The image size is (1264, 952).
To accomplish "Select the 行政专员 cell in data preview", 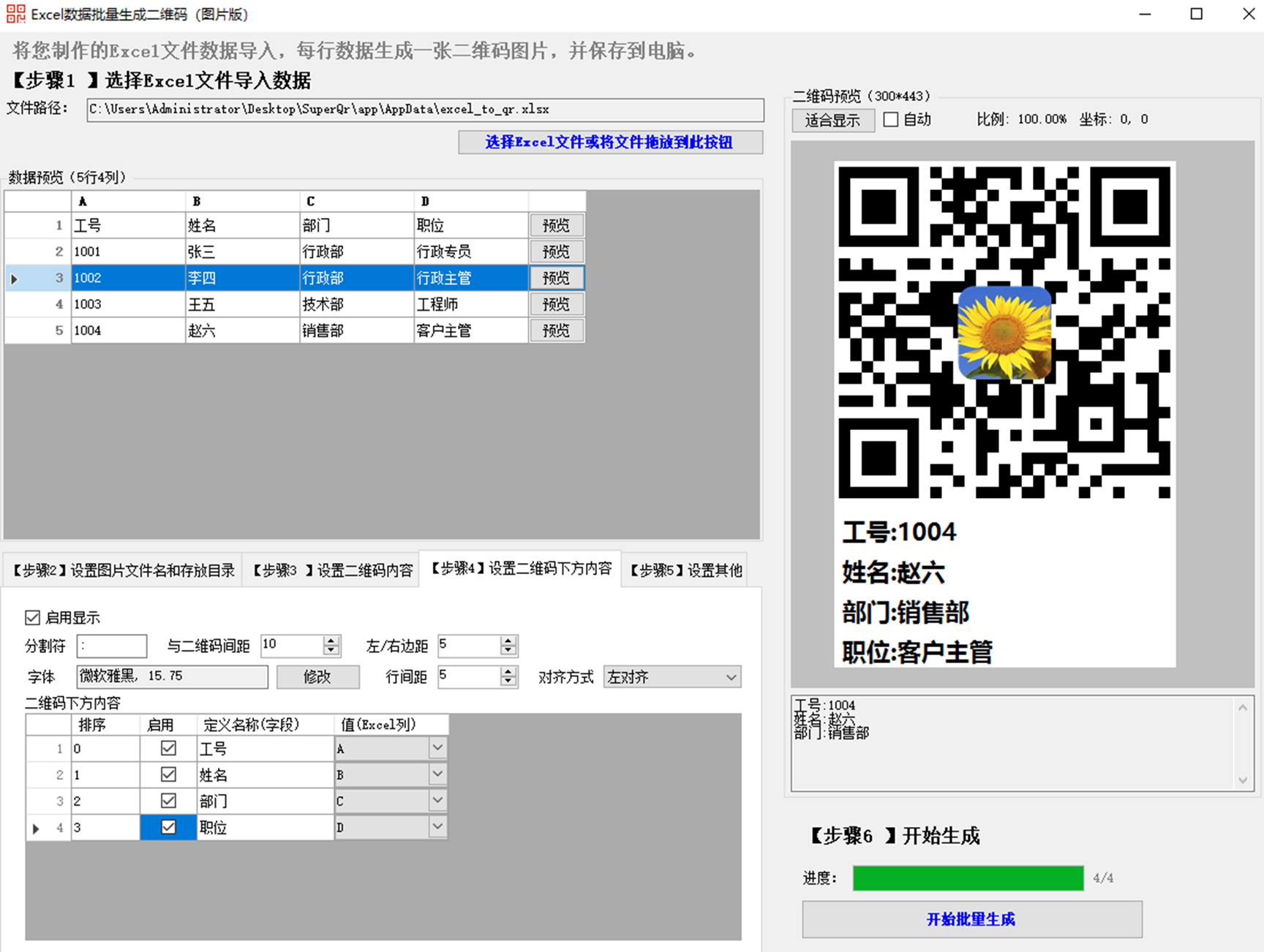I will (470, 252).
